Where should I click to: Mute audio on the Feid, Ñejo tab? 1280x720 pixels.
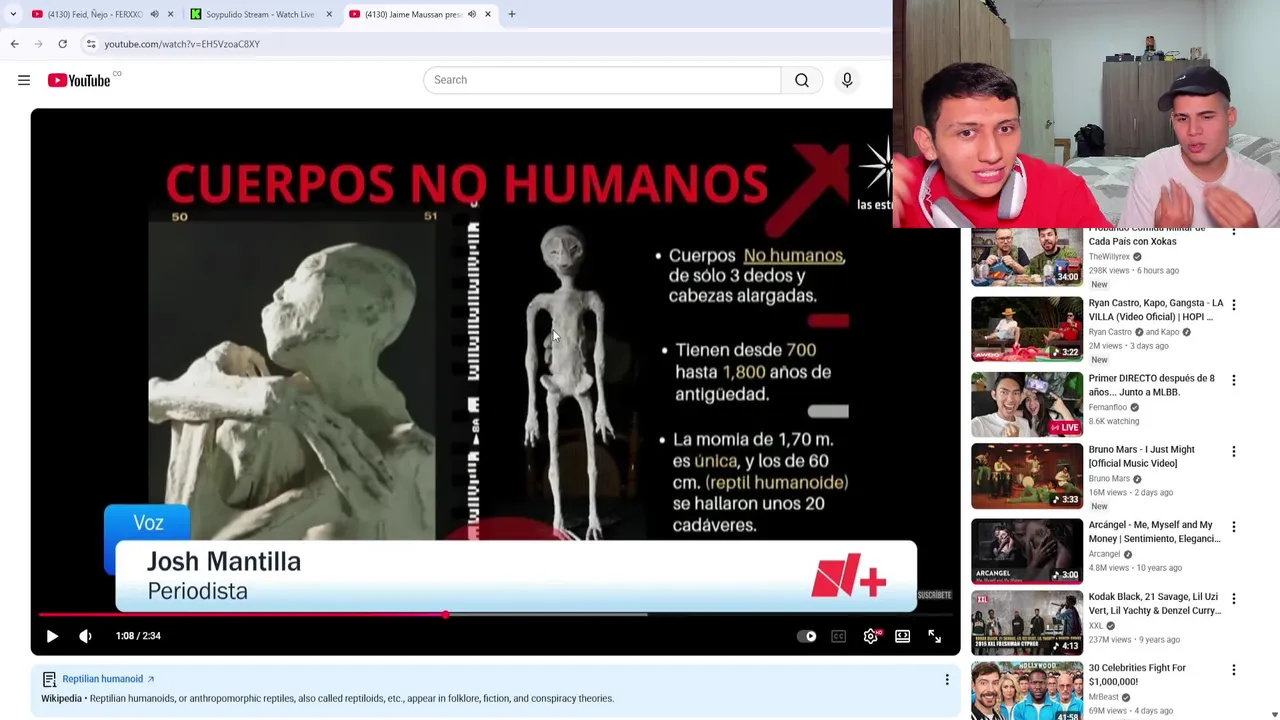click(154, 14)
